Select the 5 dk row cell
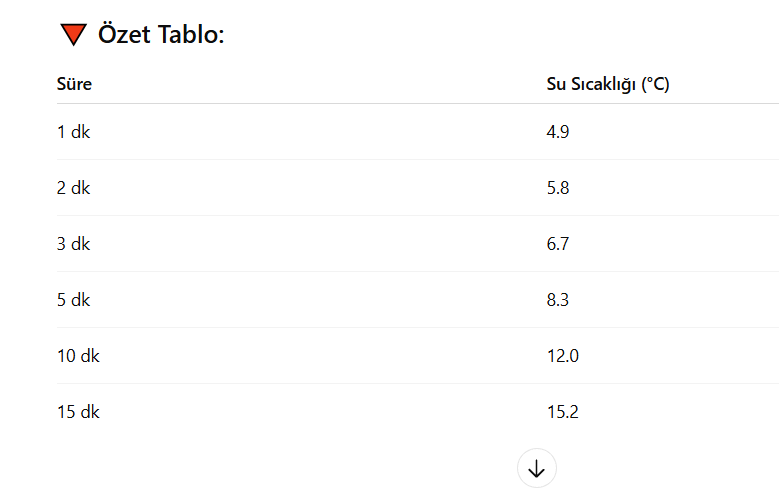The image size is (779, 497). [x=74, y=300]
